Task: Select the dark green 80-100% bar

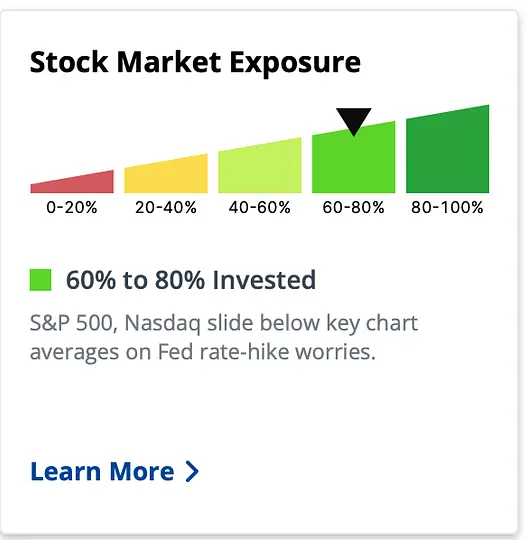Action: 447,150
